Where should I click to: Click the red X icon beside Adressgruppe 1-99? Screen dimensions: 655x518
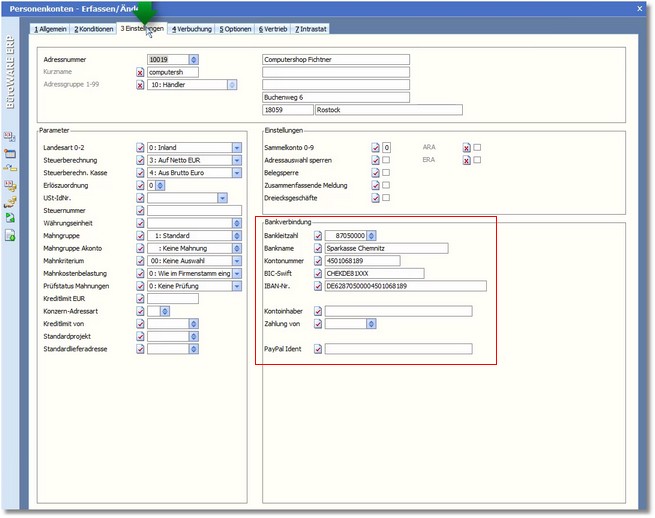140,86
